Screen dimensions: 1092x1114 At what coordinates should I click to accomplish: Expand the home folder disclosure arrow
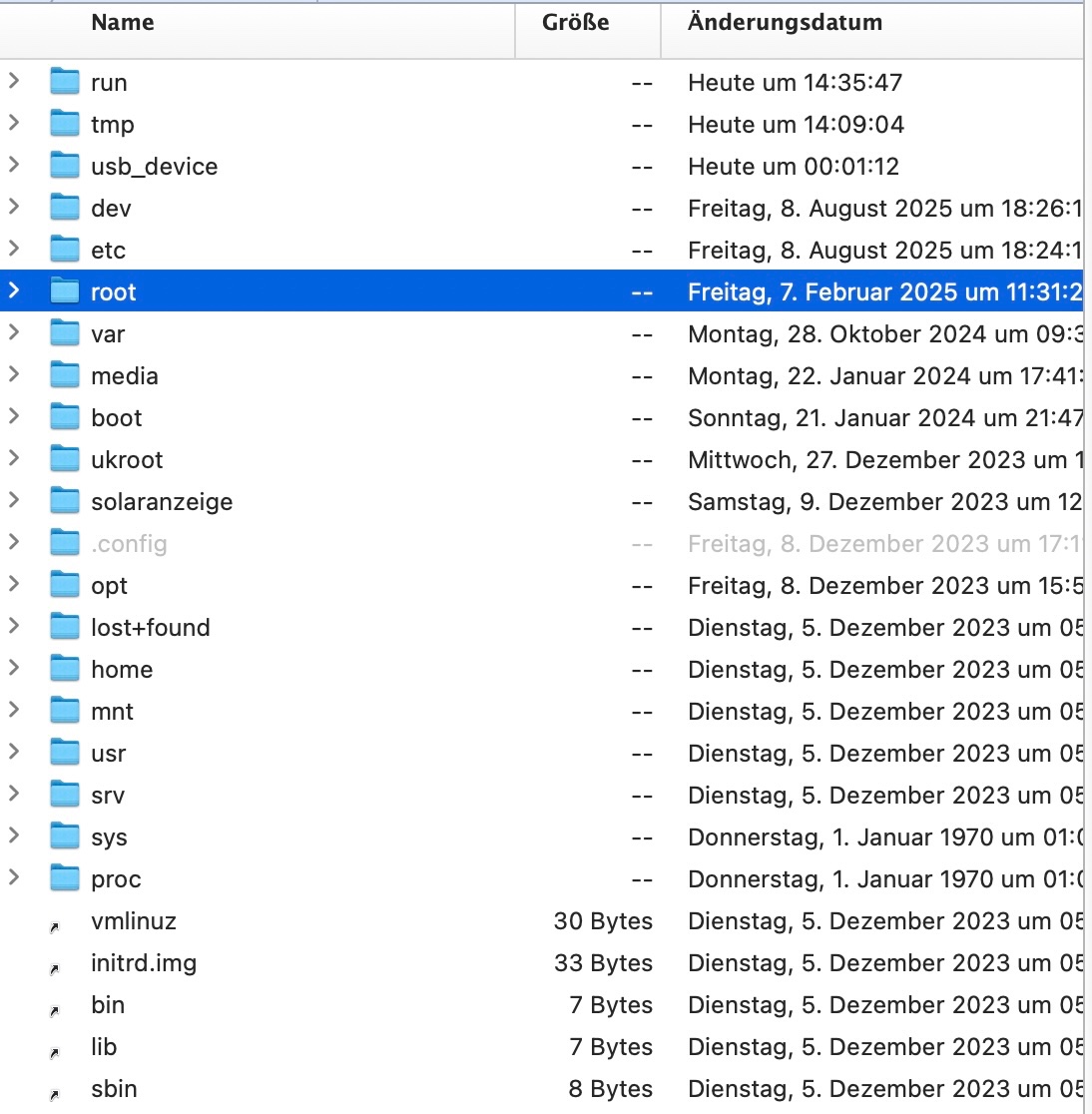coord(14,668)
